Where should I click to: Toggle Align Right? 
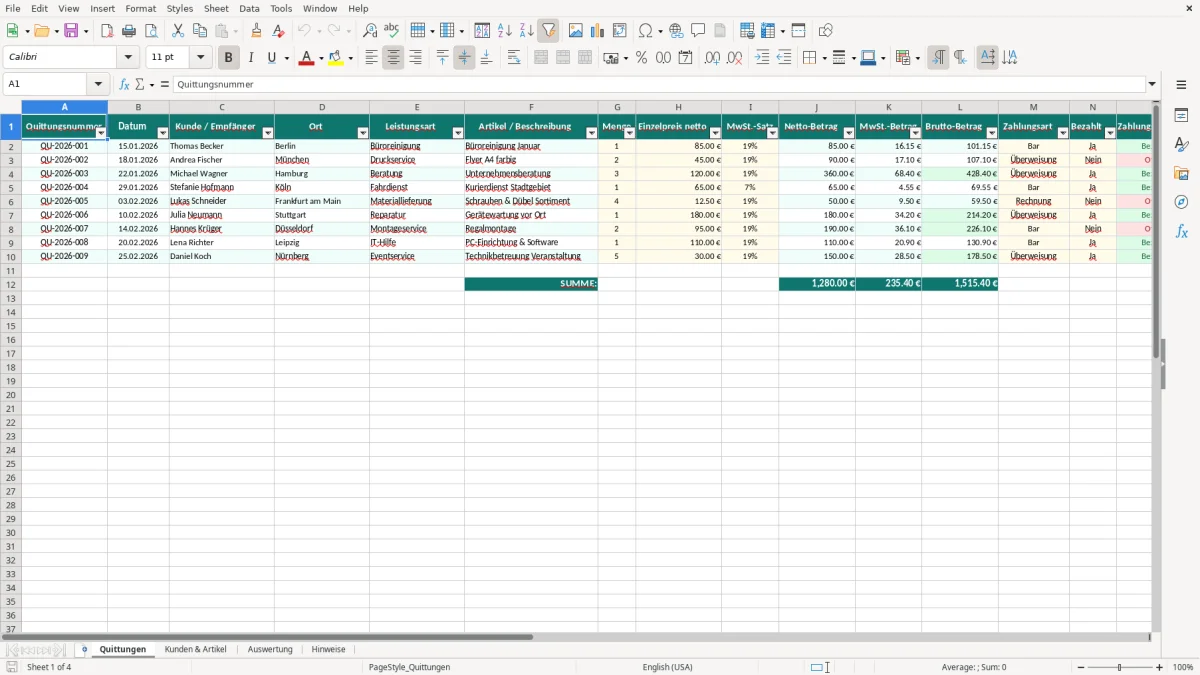coord(415,58)
